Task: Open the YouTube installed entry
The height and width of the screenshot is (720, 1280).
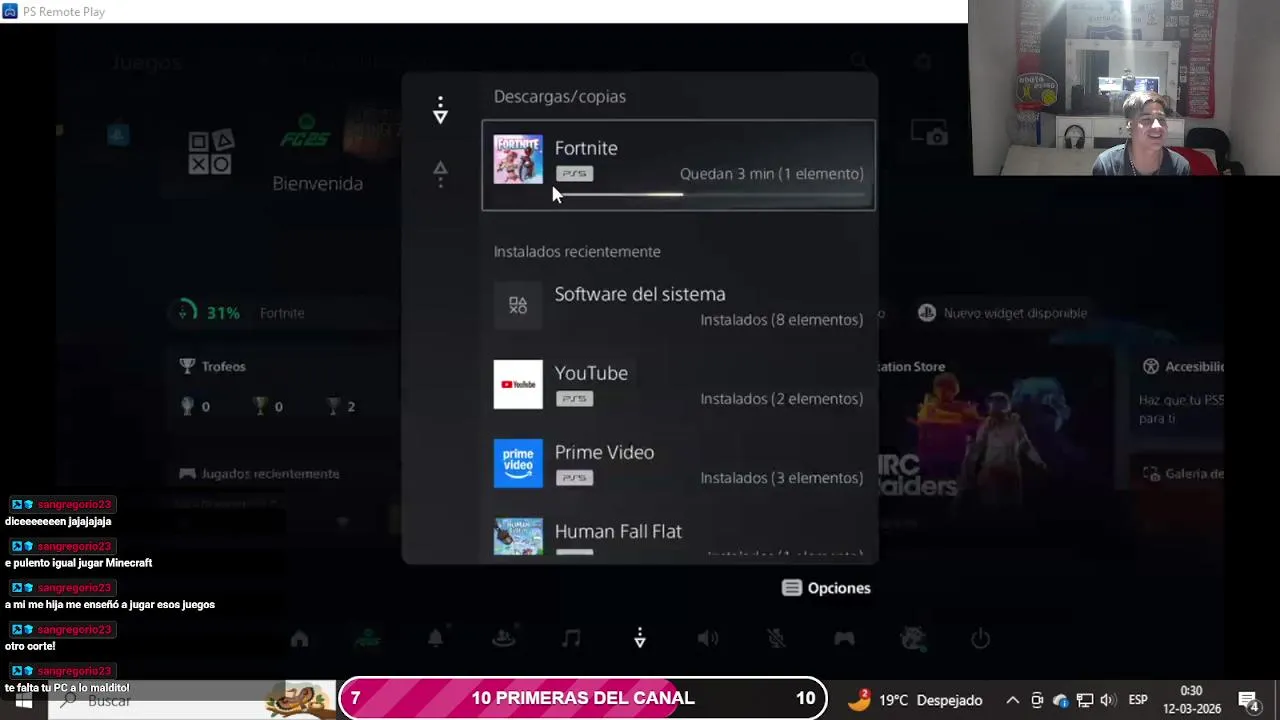Action: pos(679,385)
